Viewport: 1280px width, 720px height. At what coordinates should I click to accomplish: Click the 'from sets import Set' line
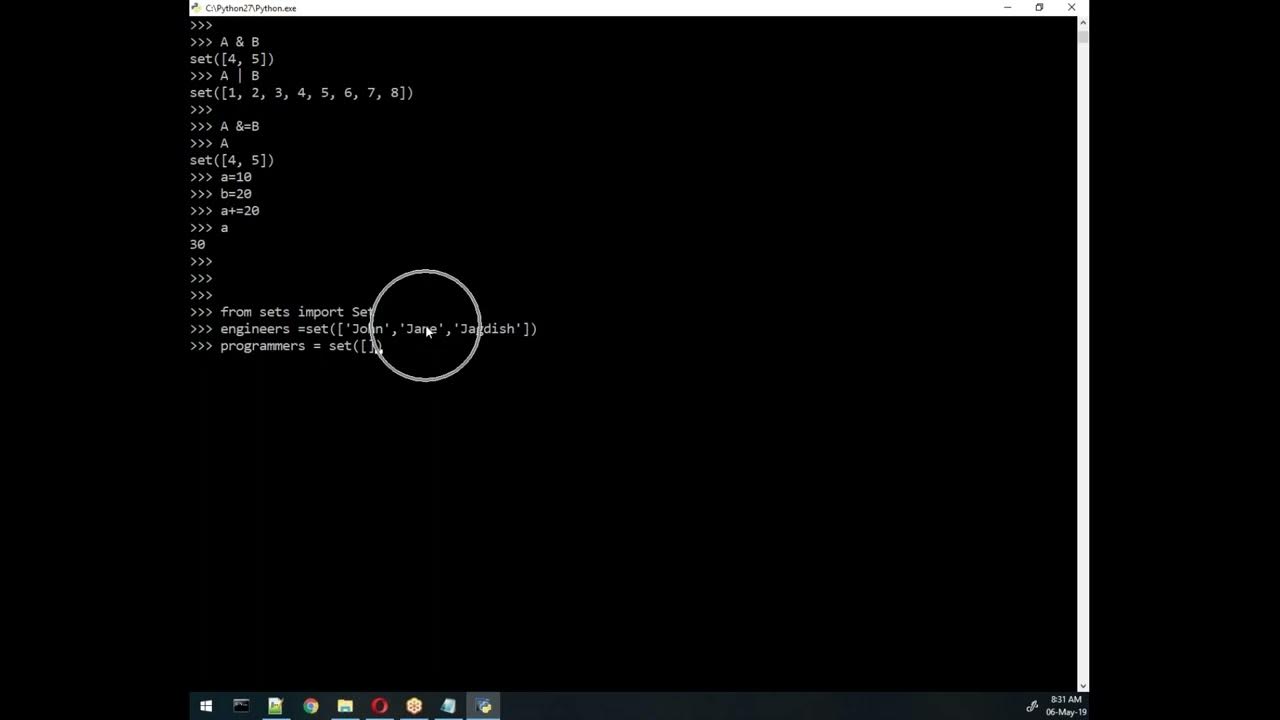(282, 312)
